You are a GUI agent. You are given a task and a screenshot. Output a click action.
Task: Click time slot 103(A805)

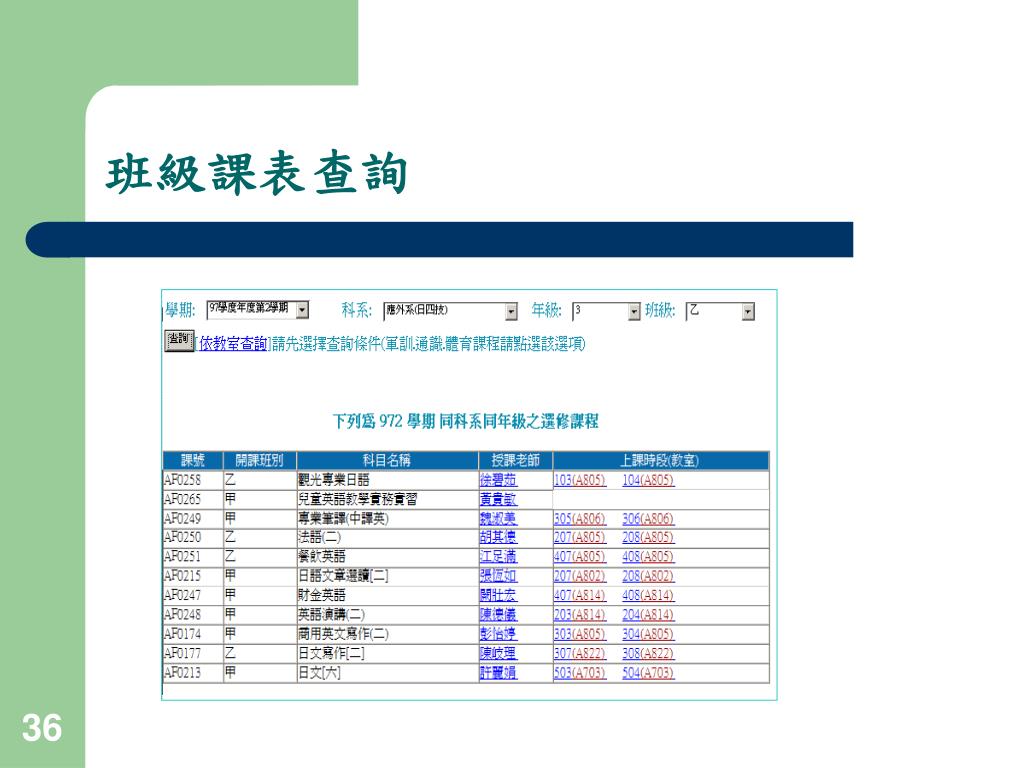(580, 480)
